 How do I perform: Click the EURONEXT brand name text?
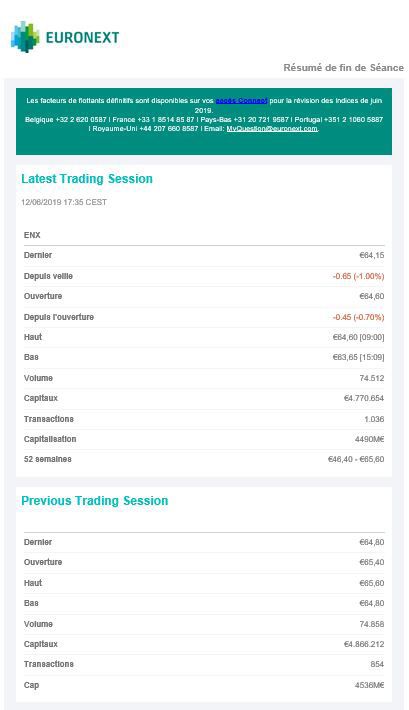[x=82, y=38]
